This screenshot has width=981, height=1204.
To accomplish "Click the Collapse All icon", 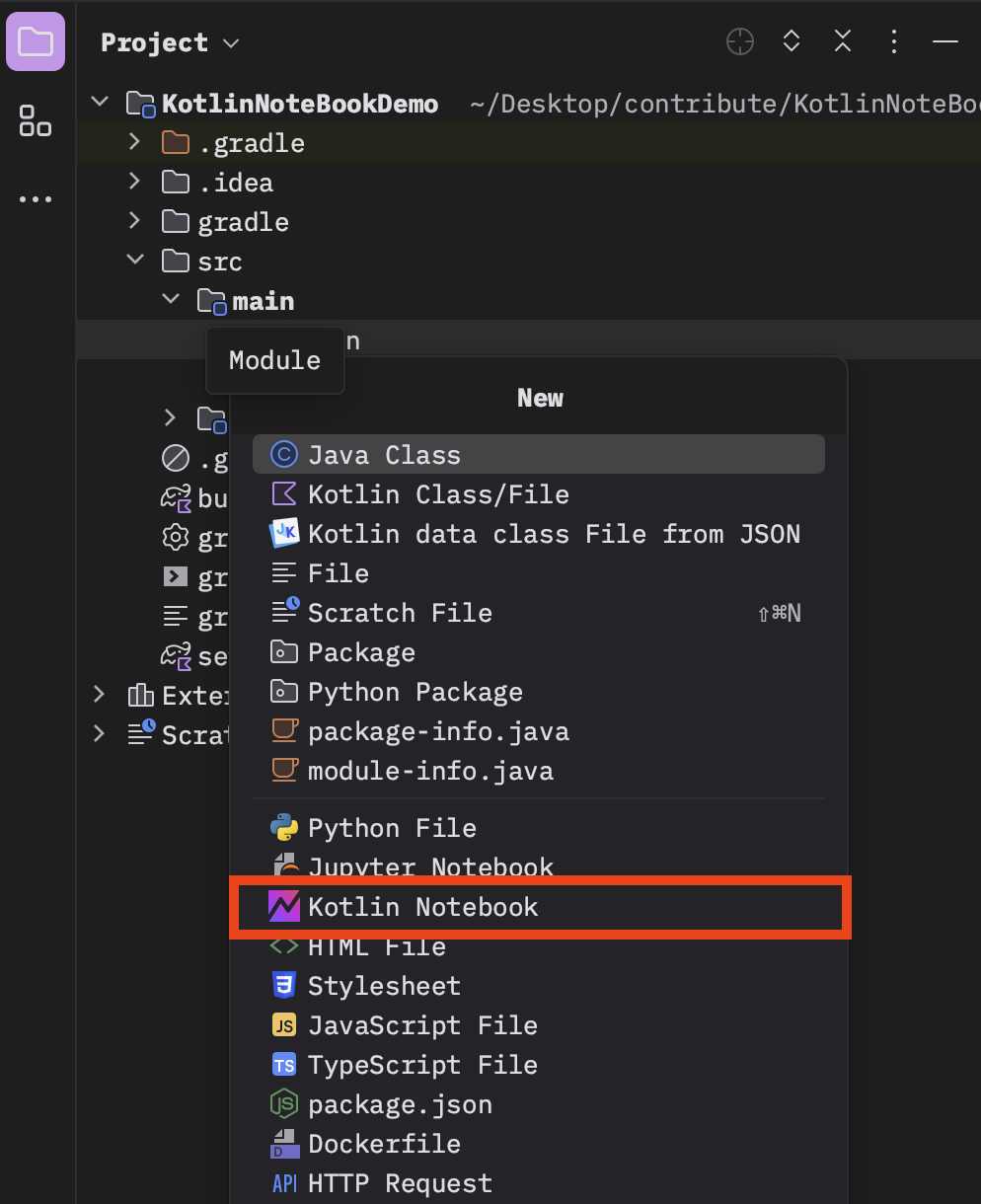I will click(843, 41).
